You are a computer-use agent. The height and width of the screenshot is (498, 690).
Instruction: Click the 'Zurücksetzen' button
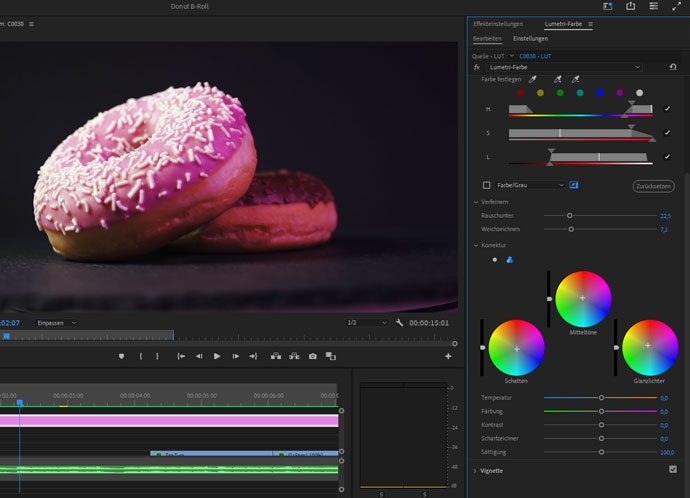point(652,186)
